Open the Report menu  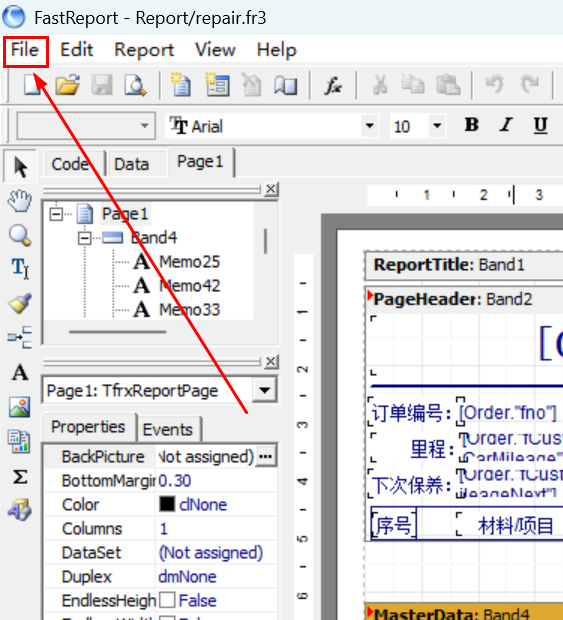[x=144, y=50]
